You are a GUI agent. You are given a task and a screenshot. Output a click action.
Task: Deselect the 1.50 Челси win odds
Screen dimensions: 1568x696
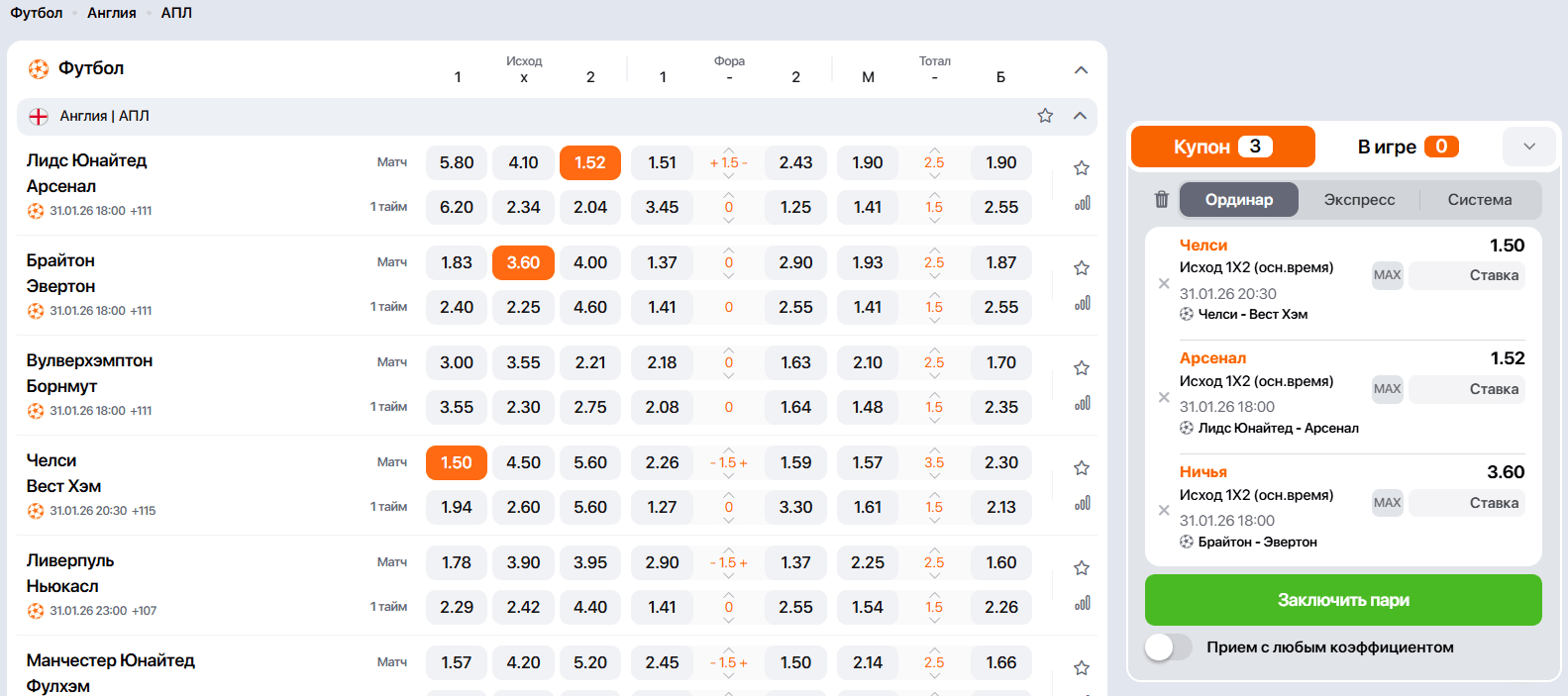[457, 462]
